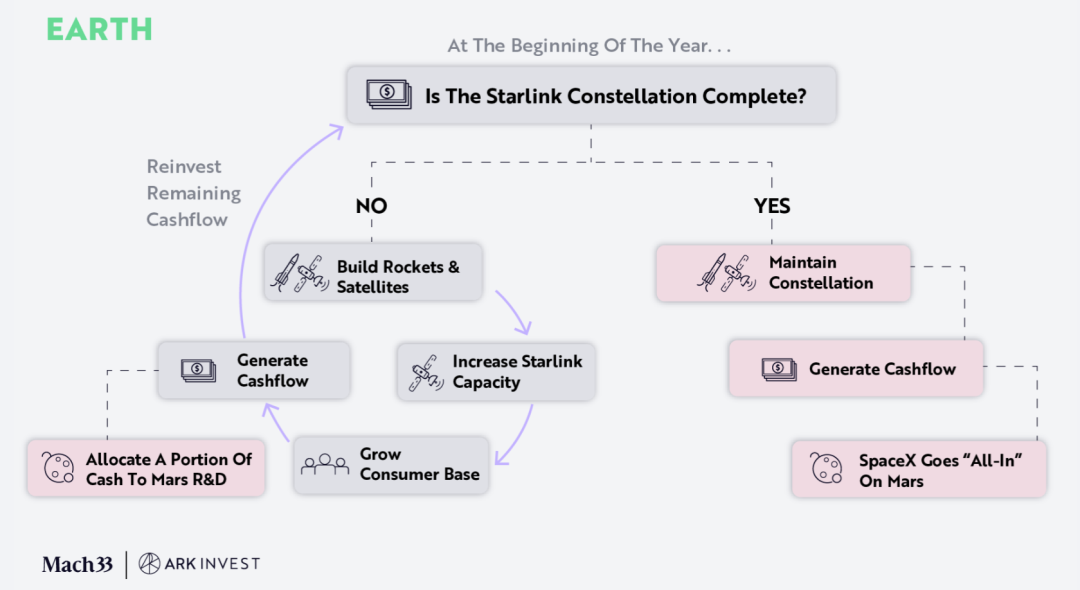Click the planet icon in Mars R&D box
The width and height of the screenshot is (1080, 590).
tap(58, 468)
